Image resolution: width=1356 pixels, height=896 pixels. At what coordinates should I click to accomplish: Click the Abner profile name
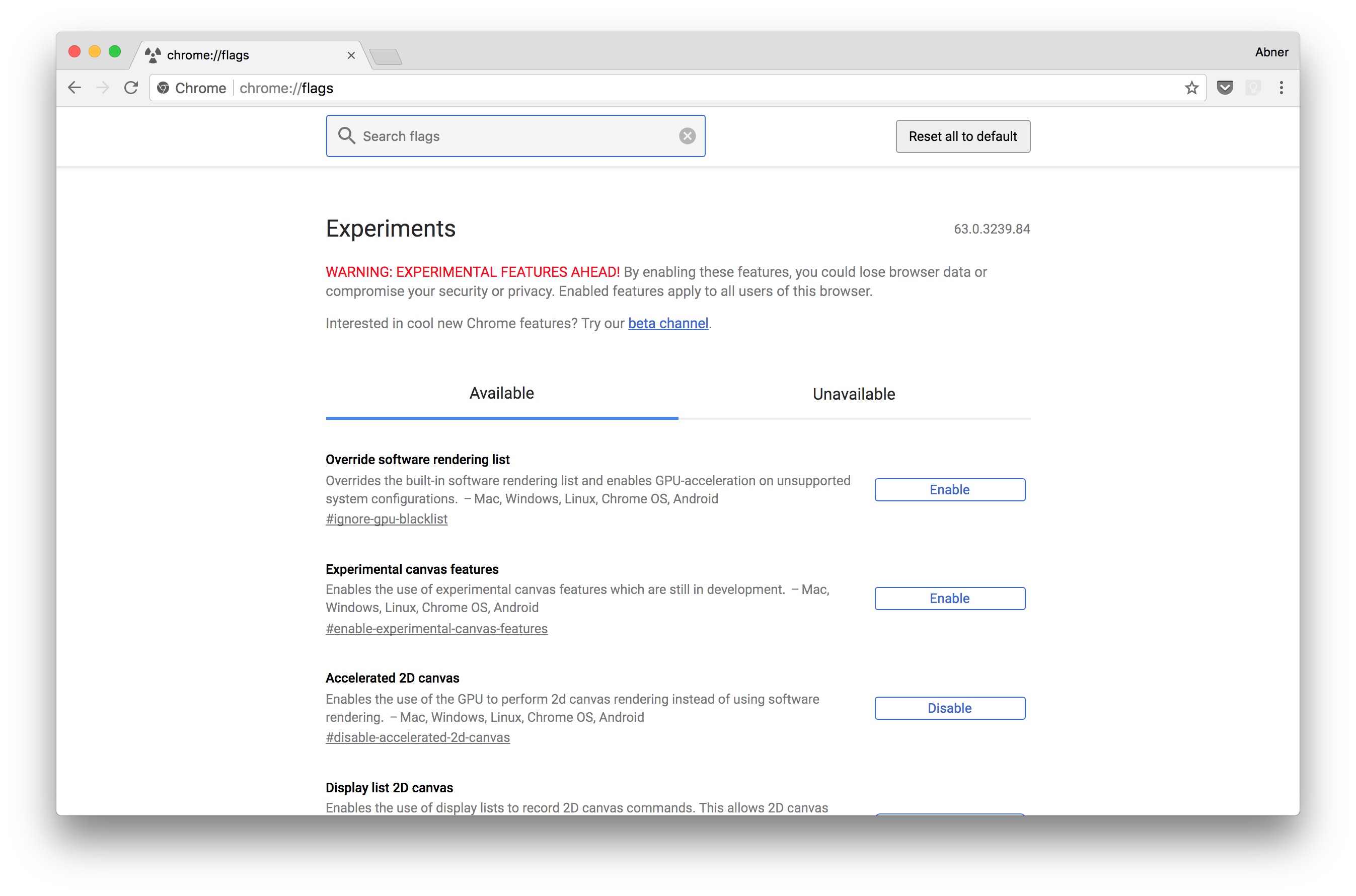tap(1271, 51)
